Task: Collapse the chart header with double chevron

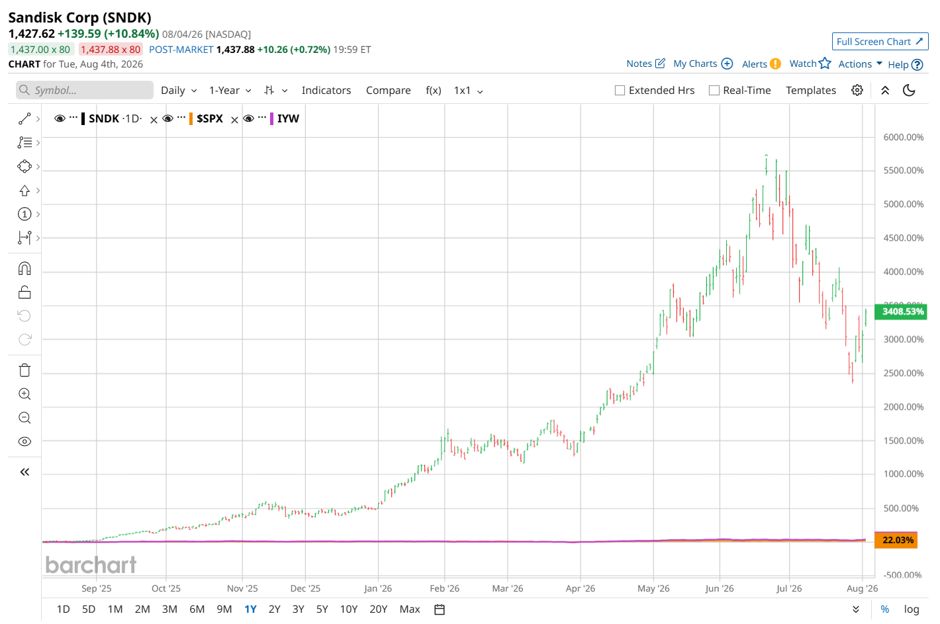Action: tap(885, 90)
